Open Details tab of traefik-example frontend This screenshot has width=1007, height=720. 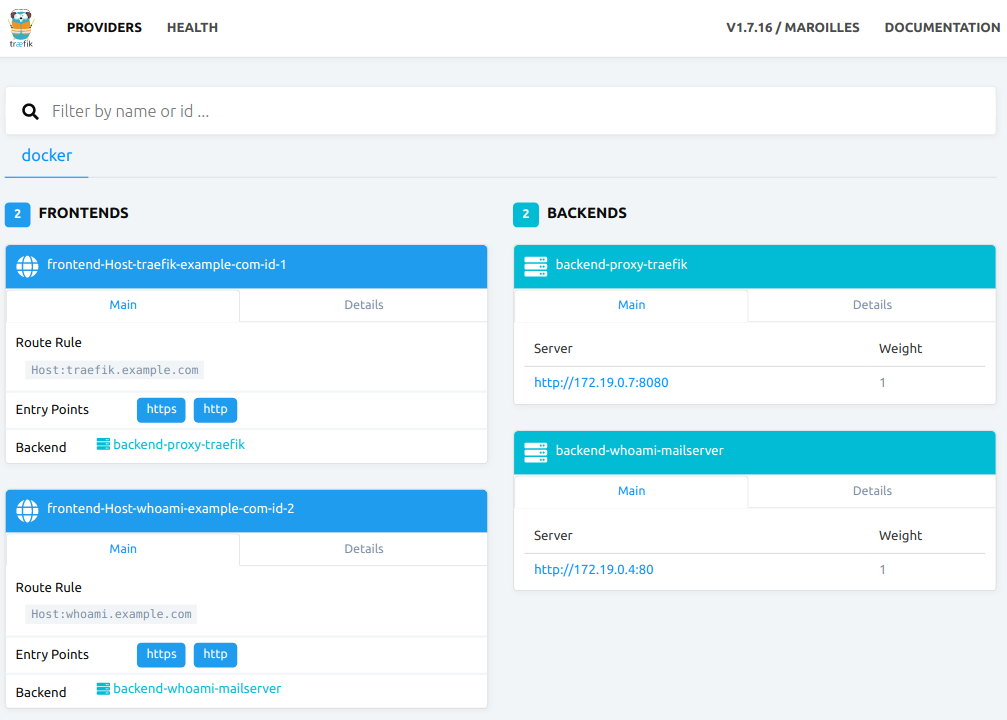pos(363,305)
